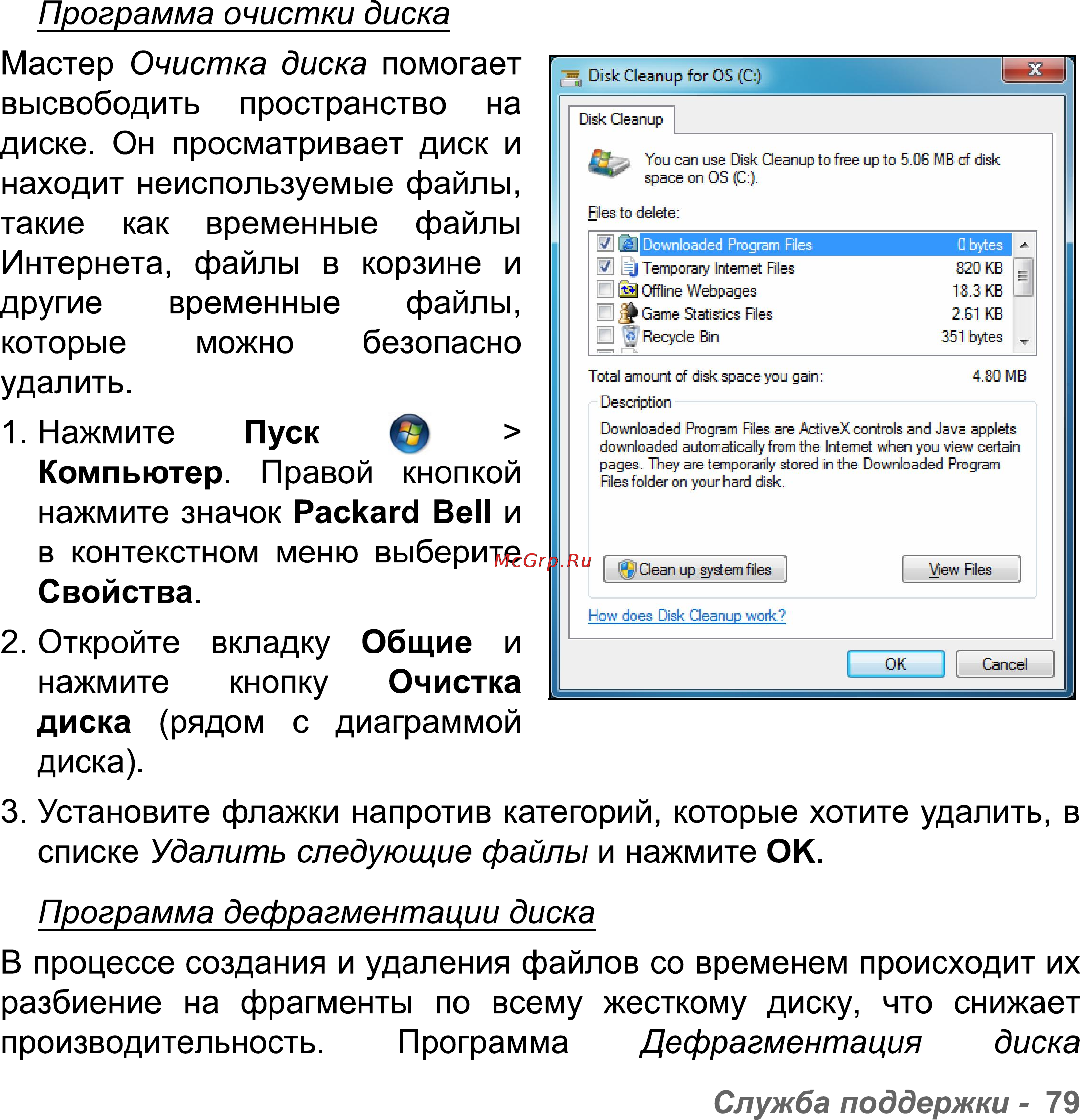Image resolution: width=1080 pixels, height=1120 pixels.
Task: Click the Downloaded Program Files folder icon
Action: point(628,244)
